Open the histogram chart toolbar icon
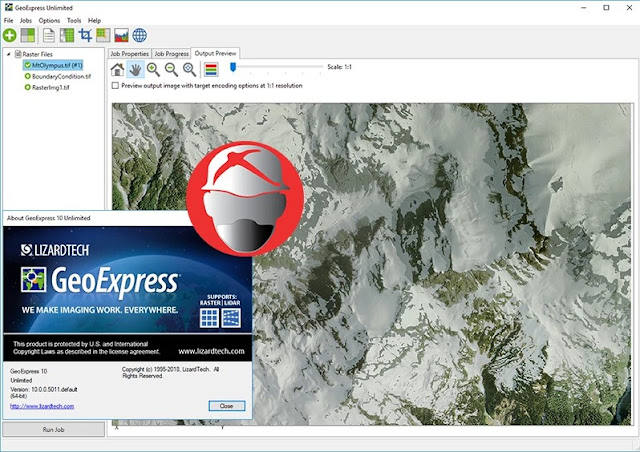The width and height of the screenshot is (640, 452). click(122, 36)
